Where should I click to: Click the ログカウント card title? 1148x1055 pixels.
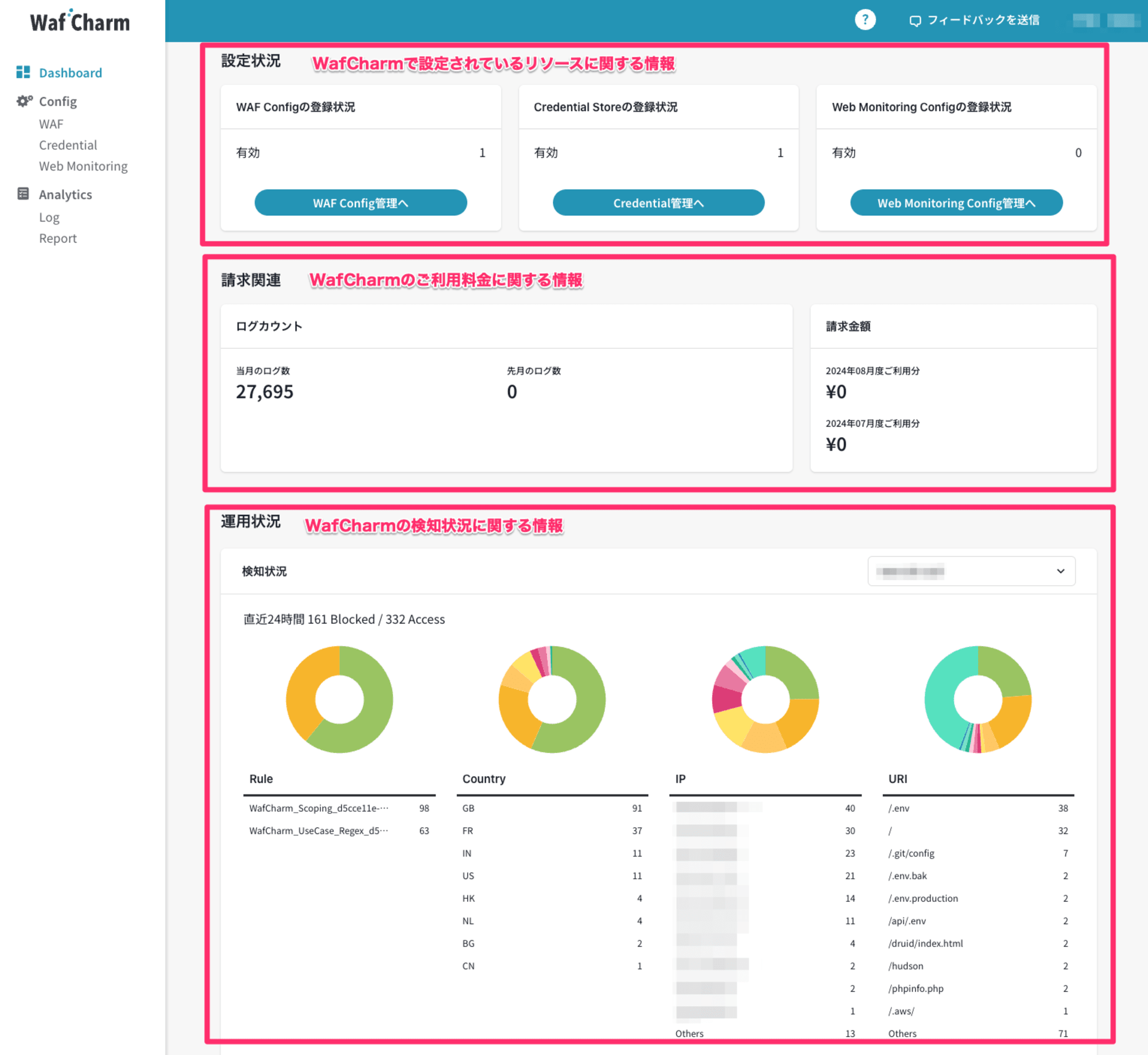(269, 326)
